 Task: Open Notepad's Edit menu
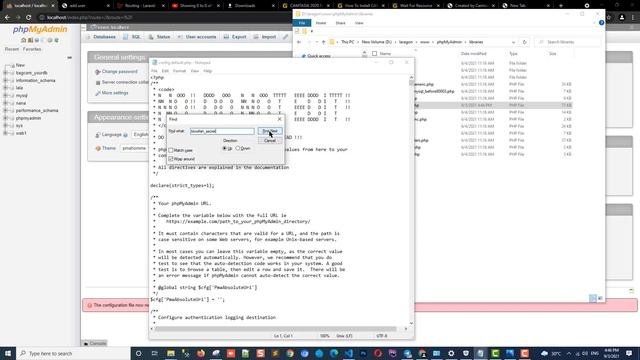pyautogui.click(x=165, y=71)
